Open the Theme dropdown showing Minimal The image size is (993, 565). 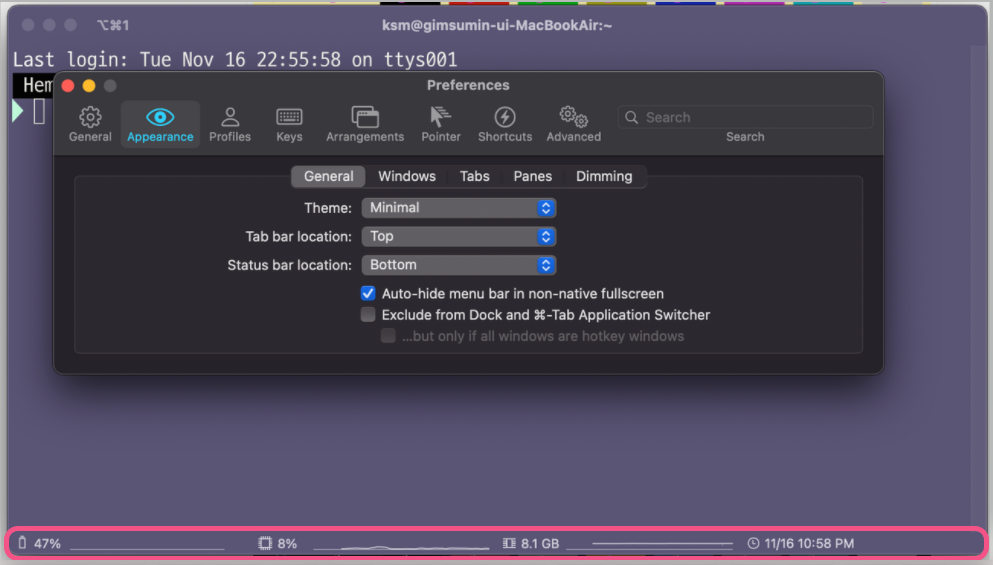pos(459,208)
